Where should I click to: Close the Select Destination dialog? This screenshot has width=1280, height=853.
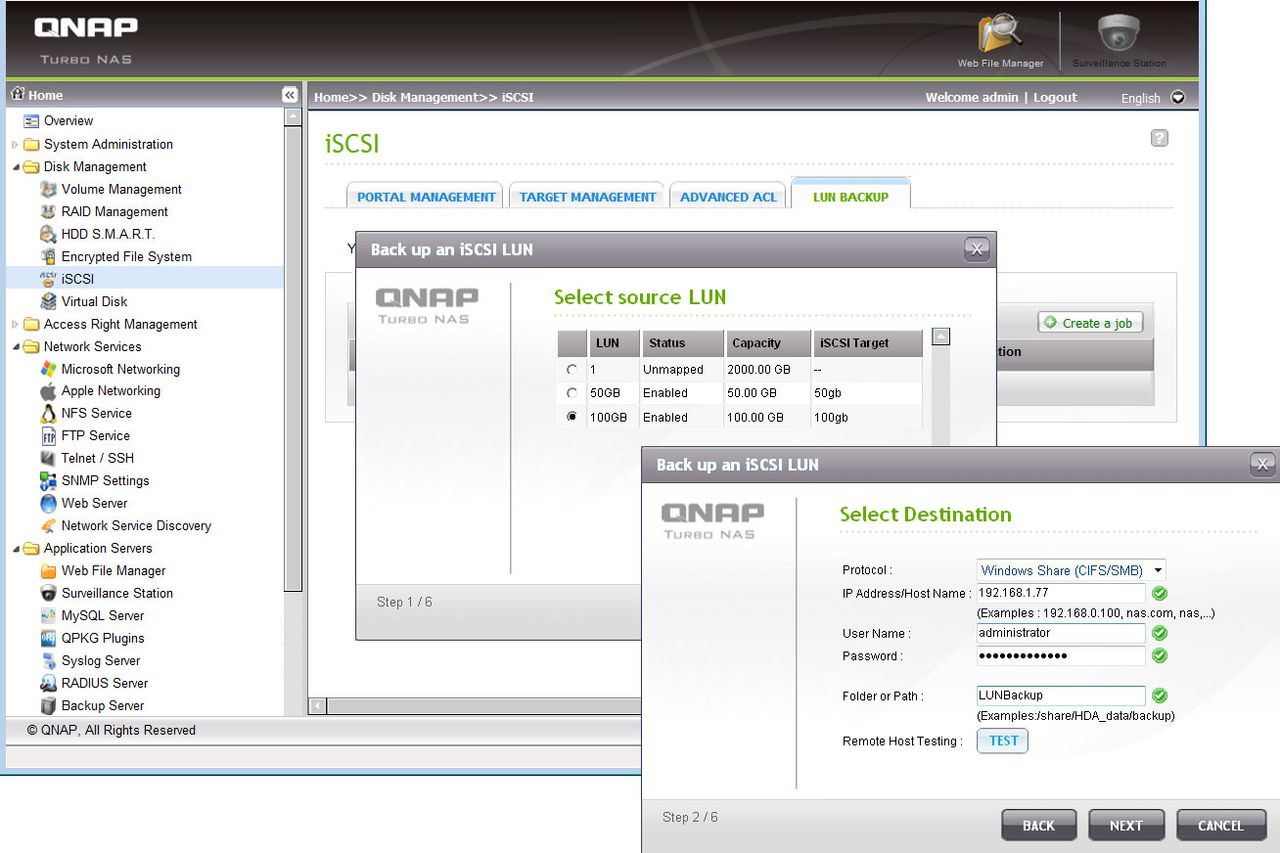[x=1263, y=465]
